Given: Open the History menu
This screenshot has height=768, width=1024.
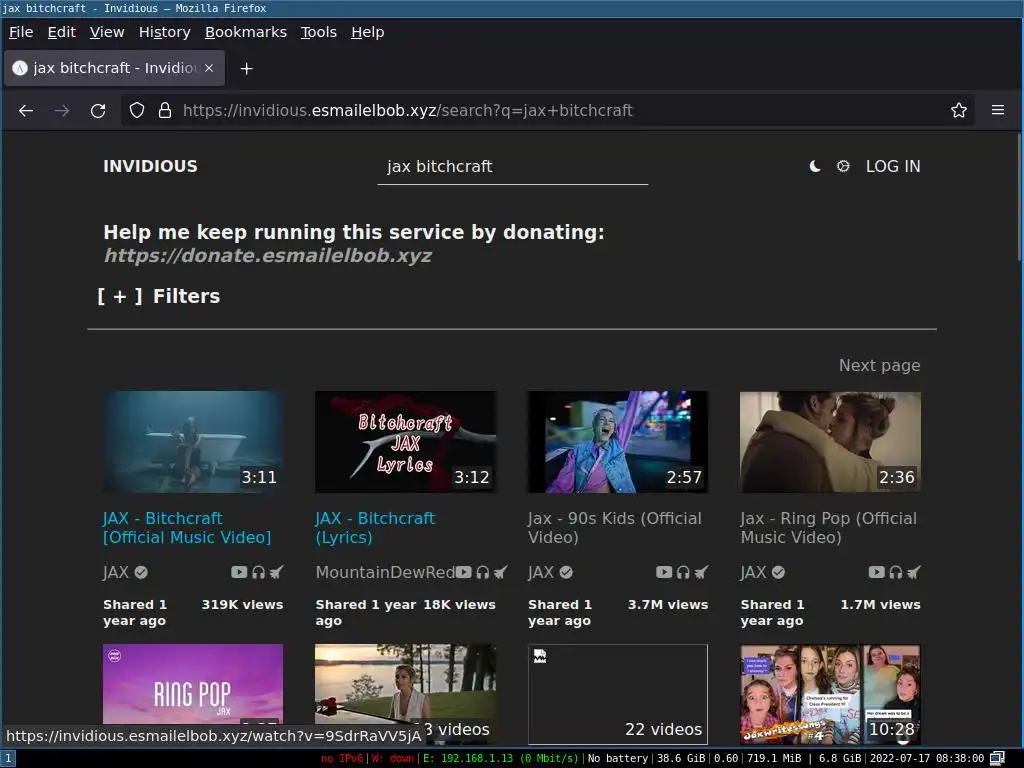Looking at the screenshot, I should click(x=165, y=32).
